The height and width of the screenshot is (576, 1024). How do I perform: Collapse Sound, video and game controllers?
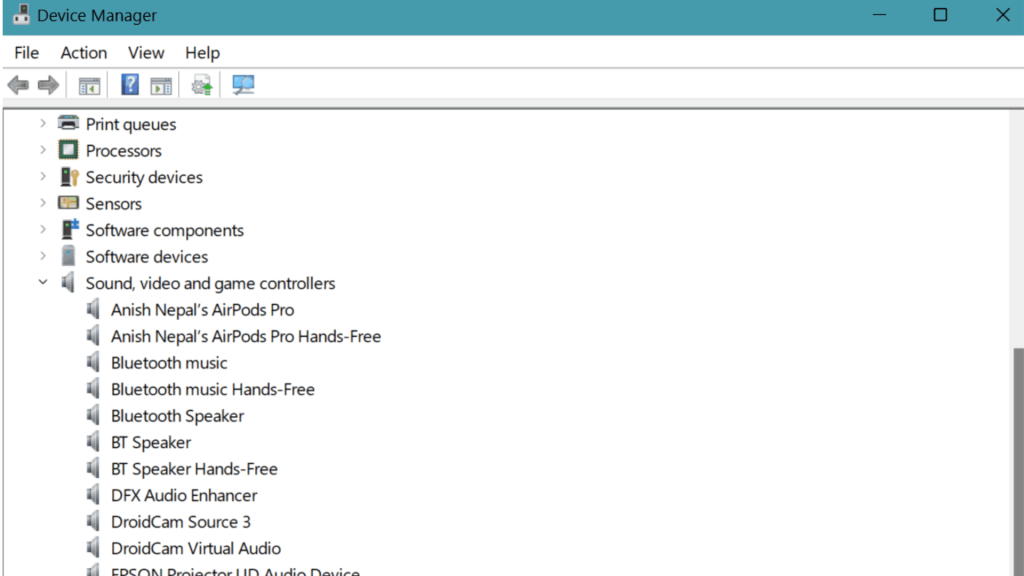(x=43, y=282)
